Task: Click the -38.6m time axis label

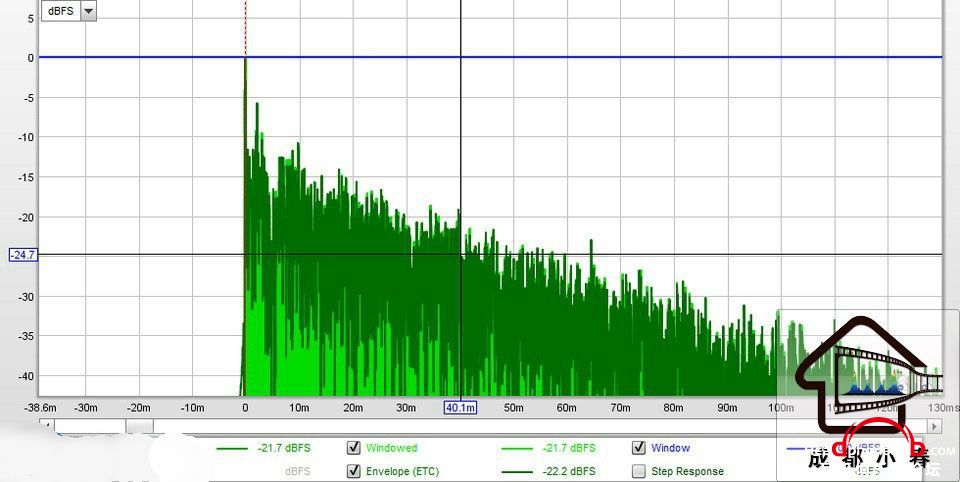Action: 40,407
